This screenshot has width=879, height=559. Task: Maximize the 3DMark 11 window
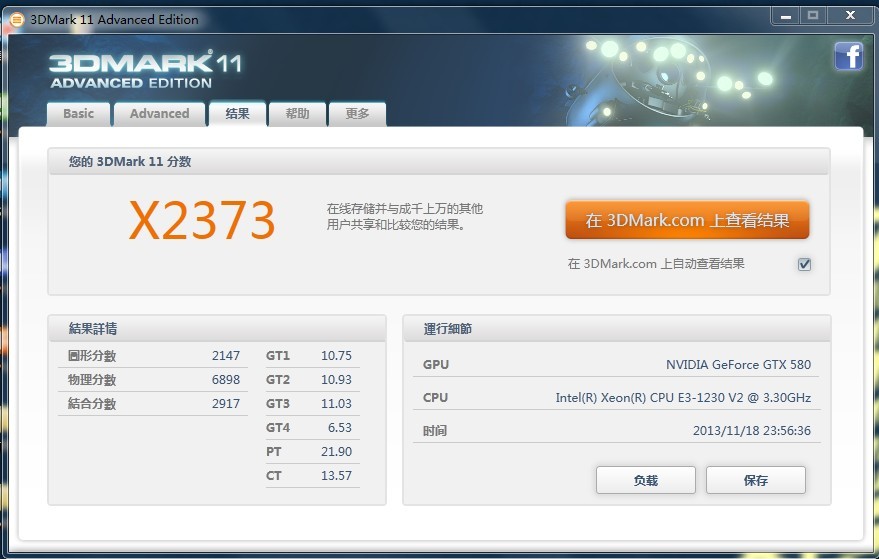coord(813,16)
